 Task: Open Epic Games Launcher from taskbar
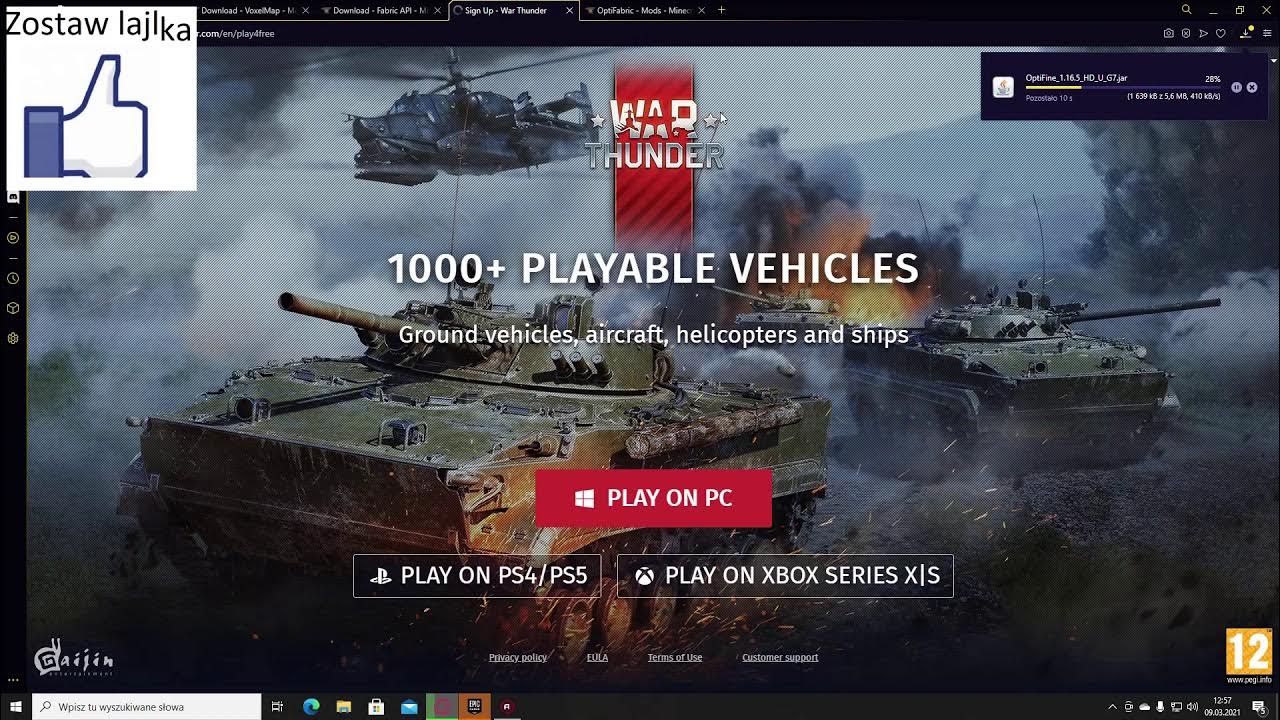click(x=474, y=707)
